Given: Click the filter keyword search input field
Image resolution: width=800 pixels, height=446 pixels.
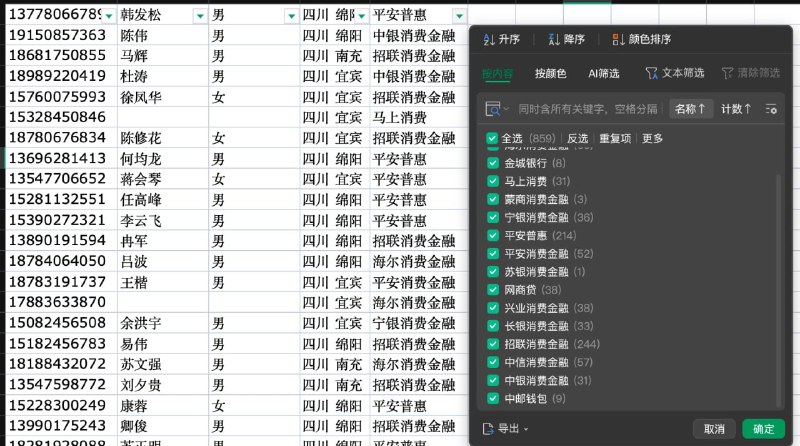Looking at the screenshot, I should 588,109.
